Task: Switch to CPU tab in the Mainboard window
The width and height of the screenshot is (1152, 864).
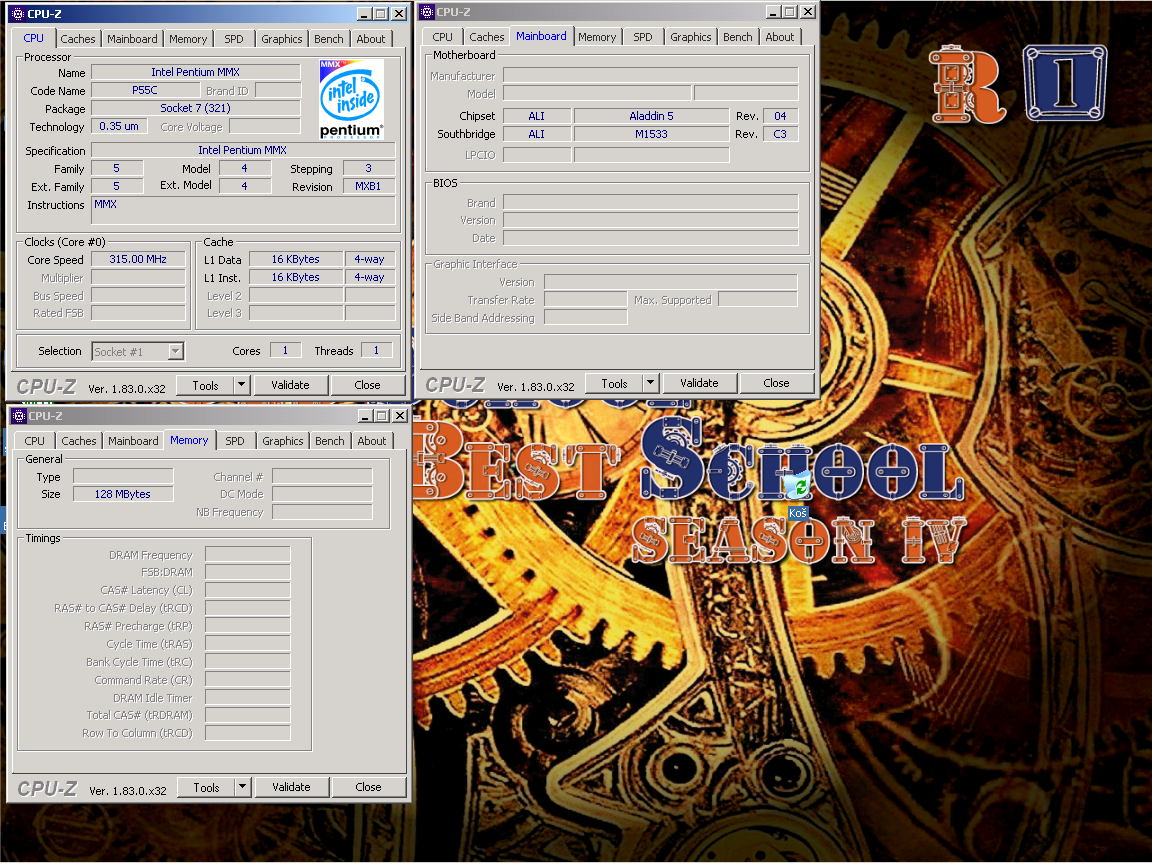Action: point(442,37)
